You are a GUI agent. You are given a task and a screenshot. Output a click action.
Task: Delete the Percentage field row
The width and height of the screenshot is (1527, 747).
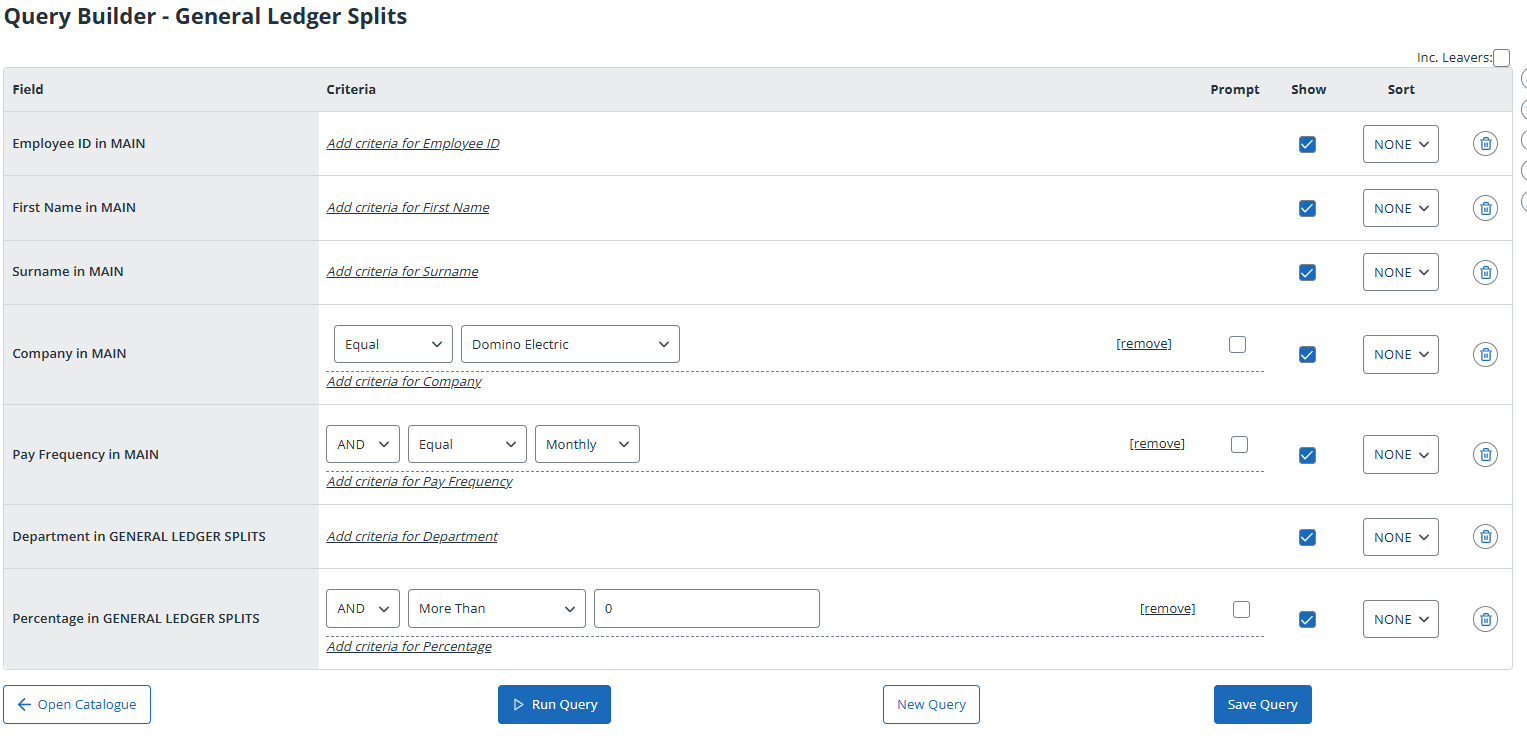1485,619
